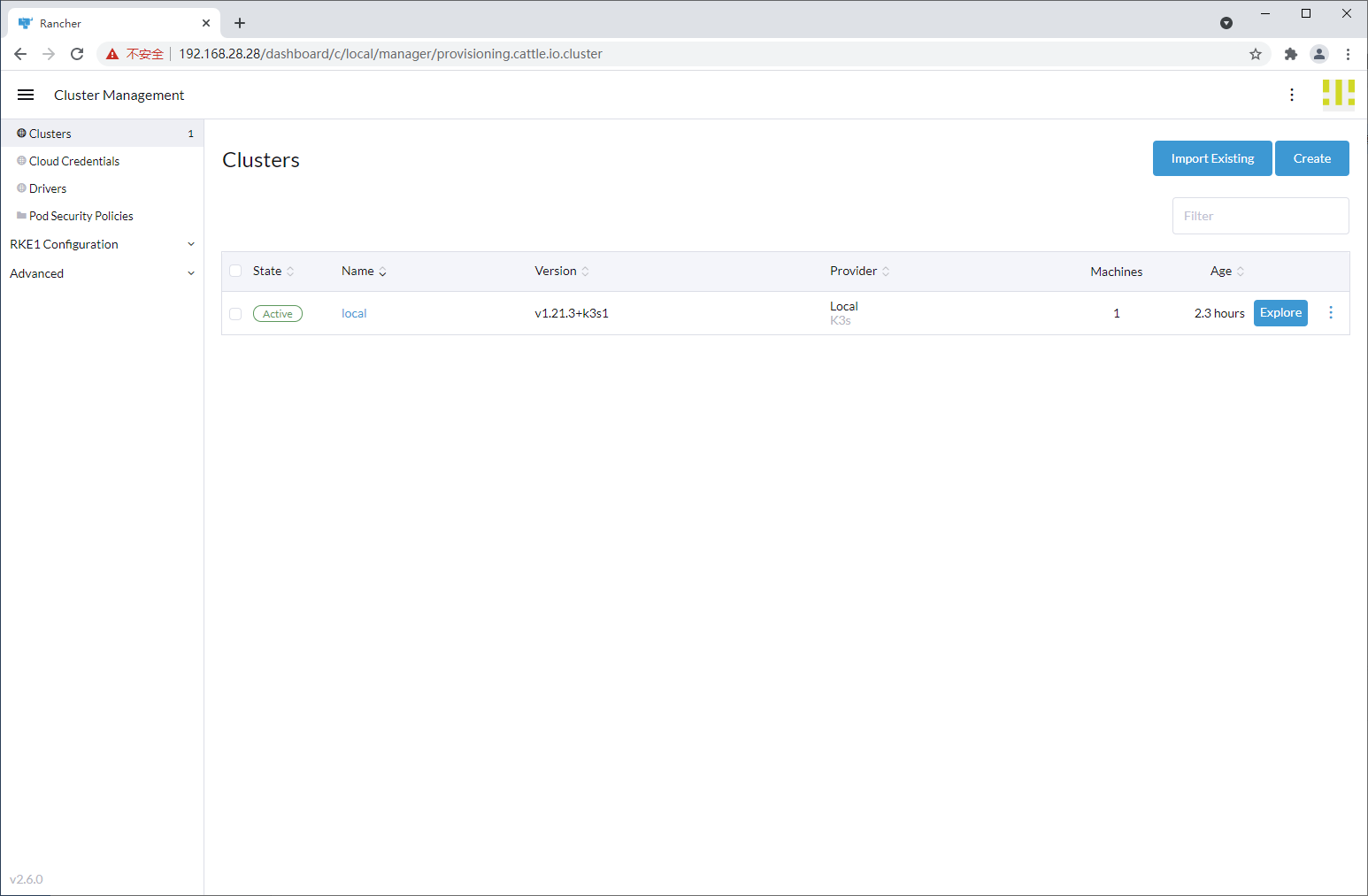Select the Rancher browser tab
The width and height of the screenshot is (1368, 896).
(113, 23)
